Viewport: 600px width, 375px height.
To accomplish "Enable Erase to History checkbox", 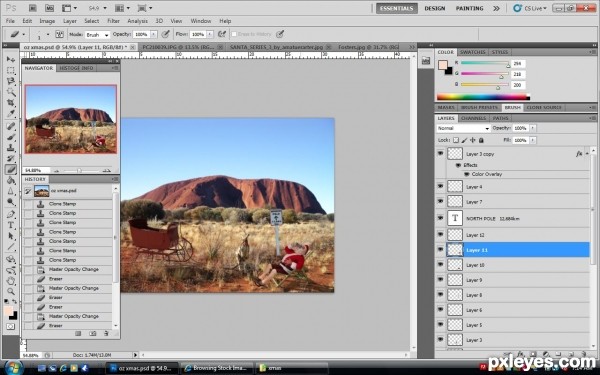I will (x=234, y=34).
